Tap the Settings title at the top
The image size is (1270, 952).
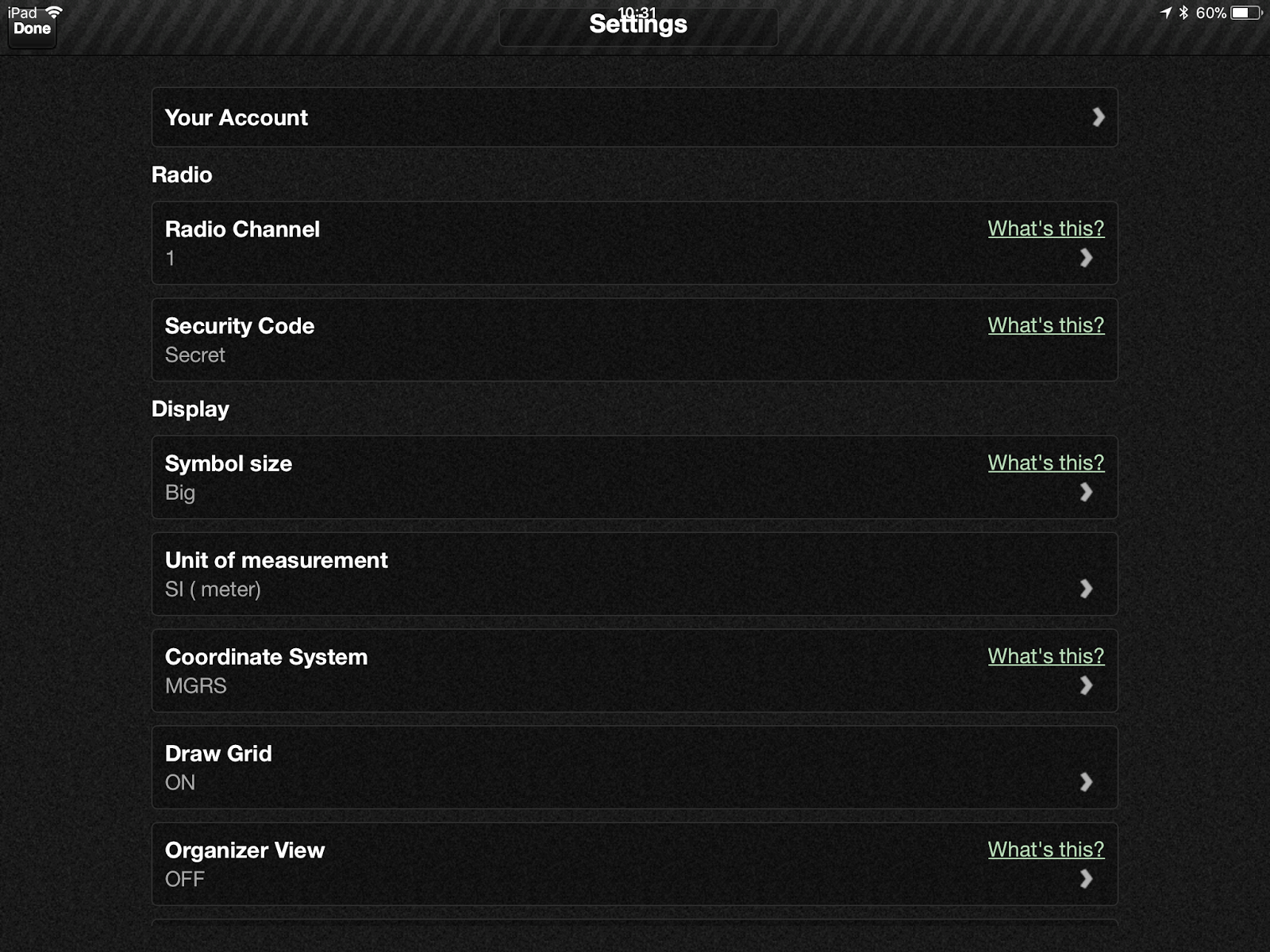click(637, 24)
